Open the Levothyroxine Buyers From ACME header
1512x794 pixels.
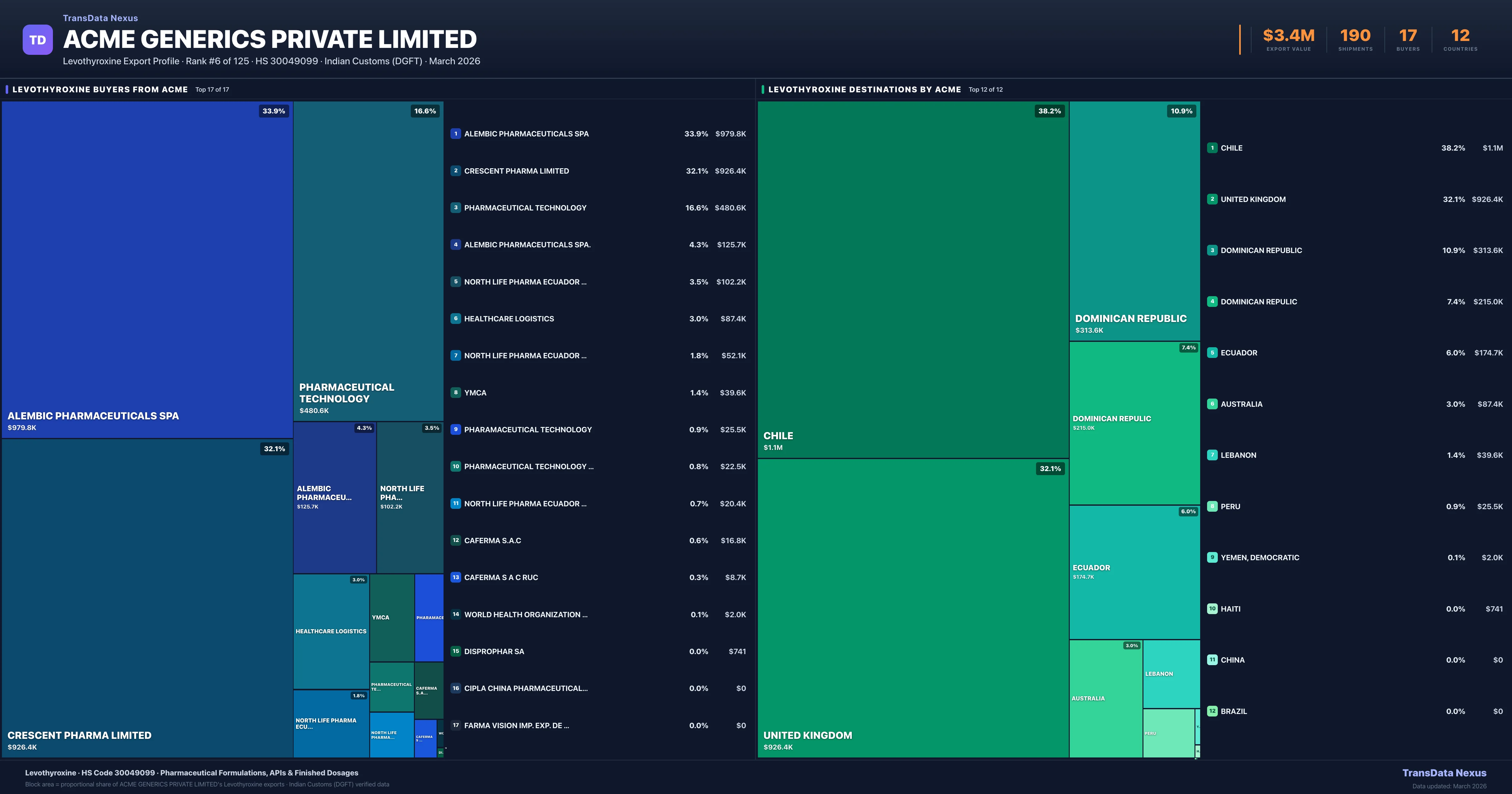(100, 89)
